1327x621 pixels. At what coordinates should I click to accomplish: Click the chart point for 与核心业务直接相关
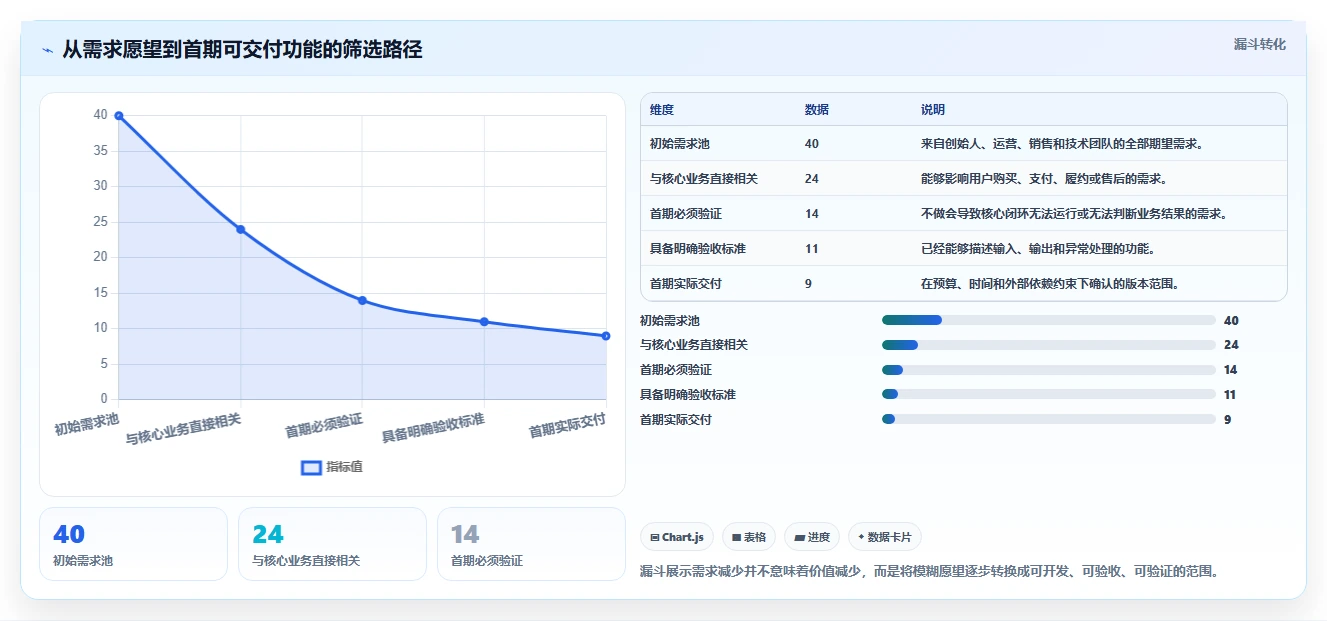click(240, 229)
